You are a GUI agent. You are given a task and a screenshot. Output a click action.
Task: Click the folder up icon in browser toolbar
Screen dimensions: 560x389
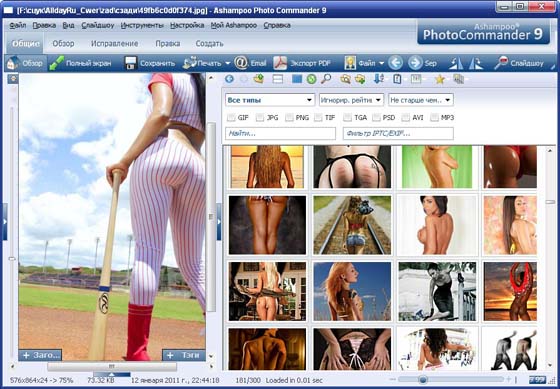coord(259,79)
